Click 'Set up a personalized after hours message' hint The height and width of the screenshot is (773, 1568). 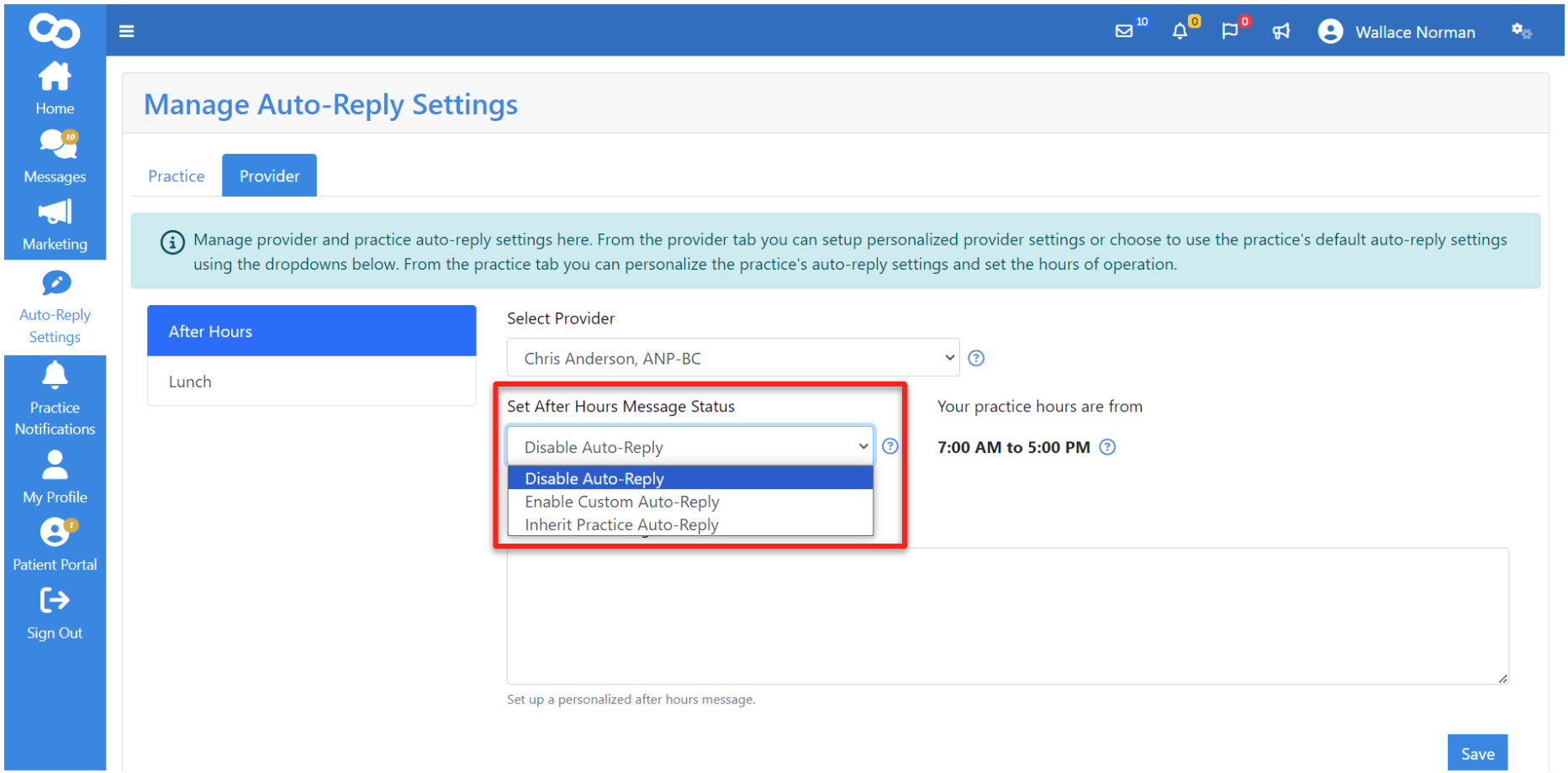point(631,699)
